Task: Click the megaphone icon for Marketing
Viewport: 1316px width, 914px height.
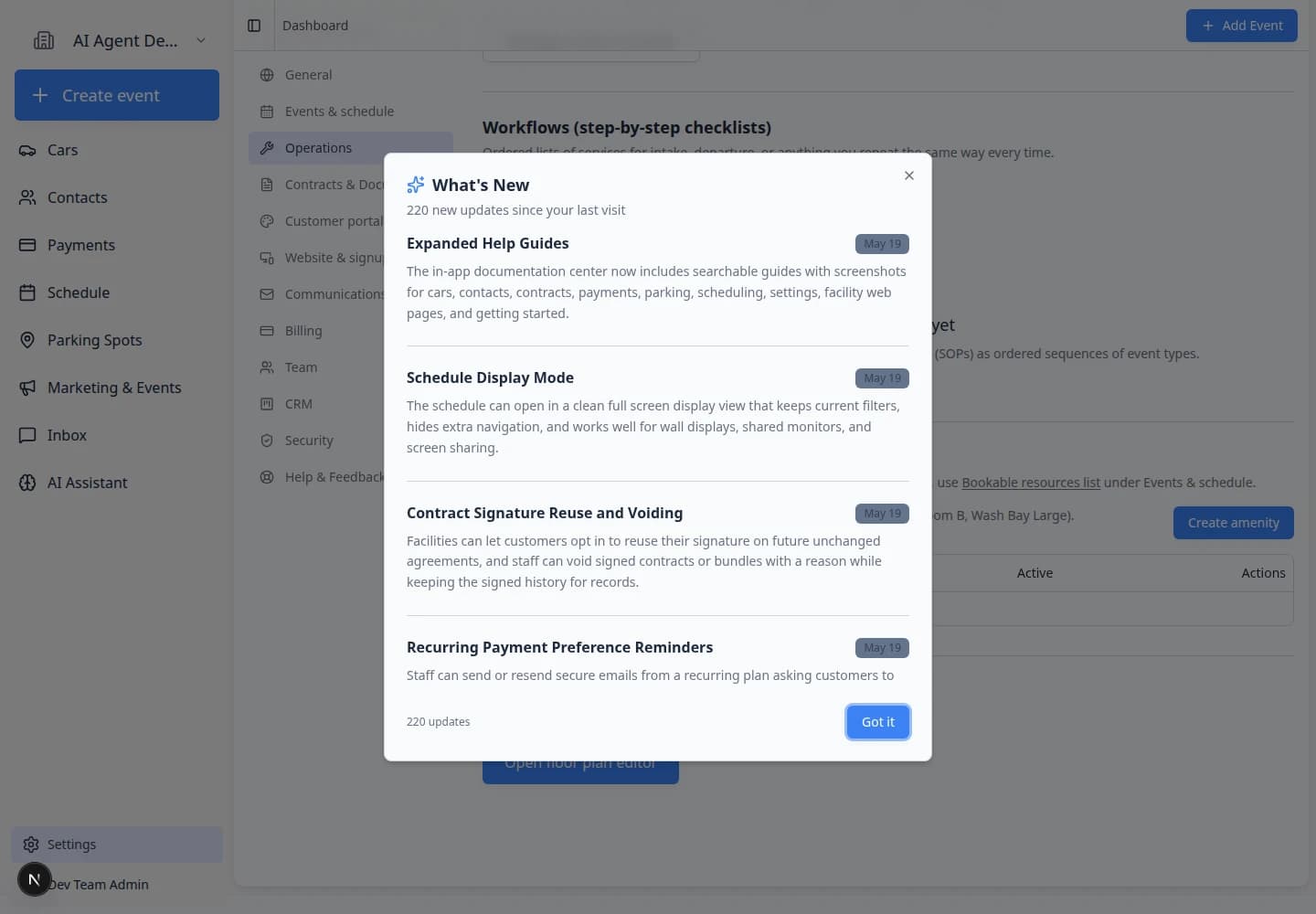Action: (x=27, y=388)
